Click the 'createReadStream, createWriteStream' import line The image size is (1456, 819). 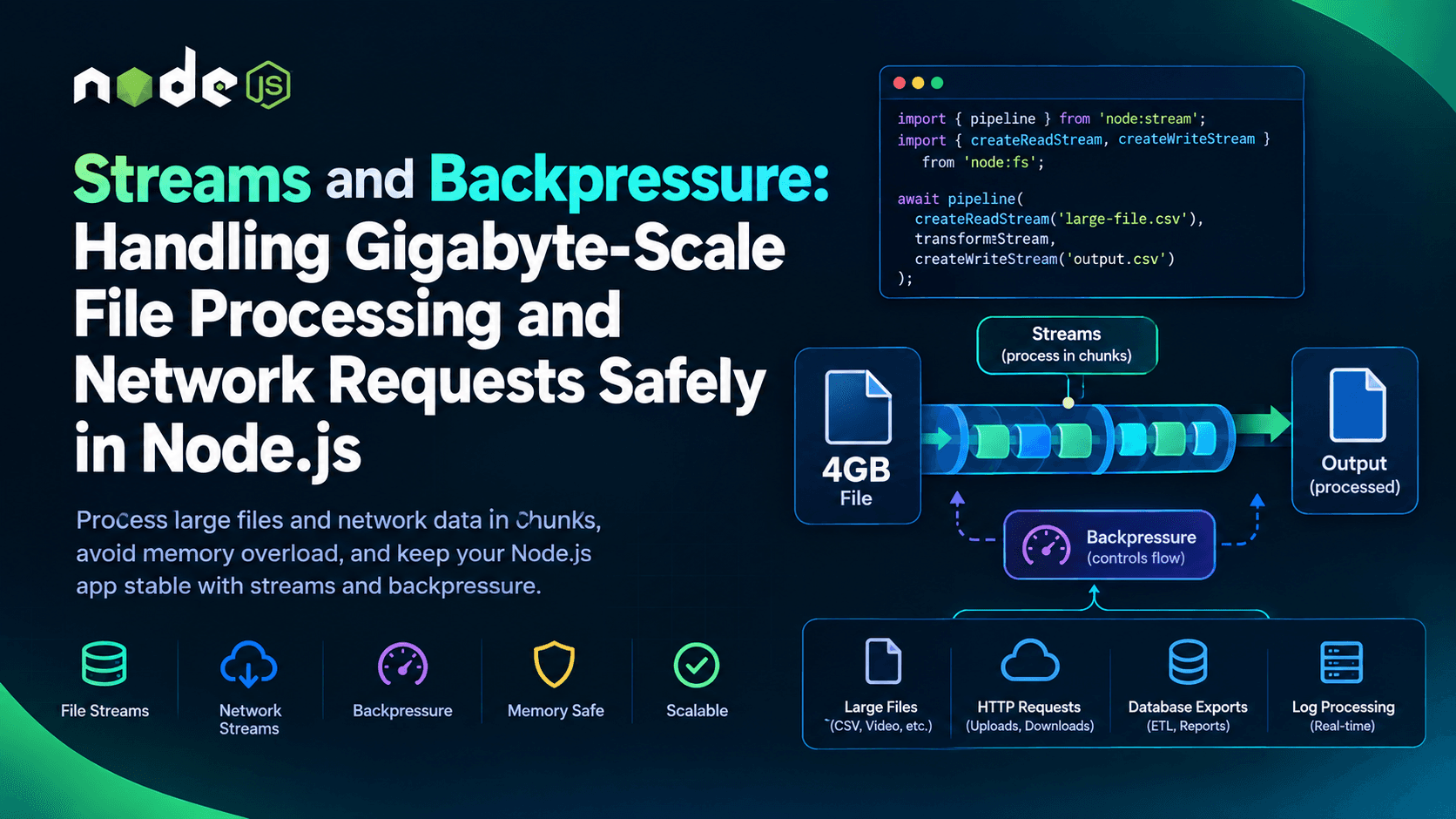tap(1084, 139)
